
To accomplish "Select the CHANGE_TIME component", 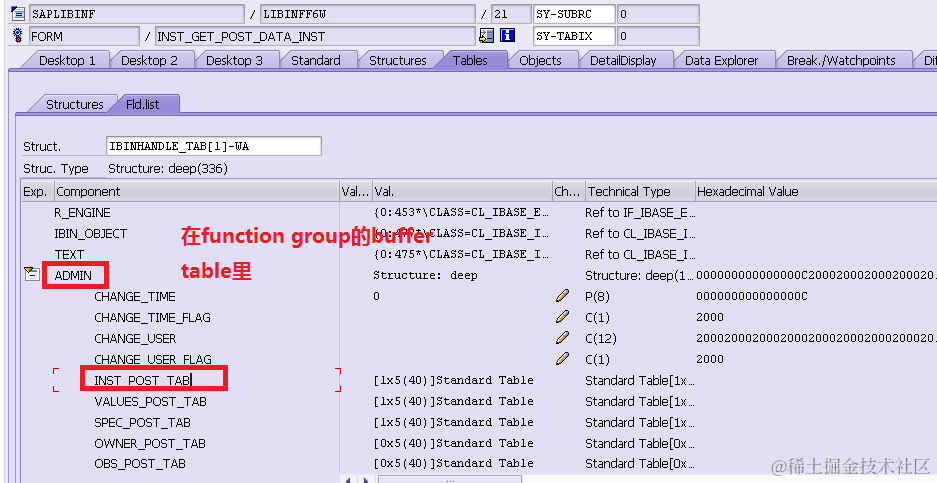I will point(135,296).
